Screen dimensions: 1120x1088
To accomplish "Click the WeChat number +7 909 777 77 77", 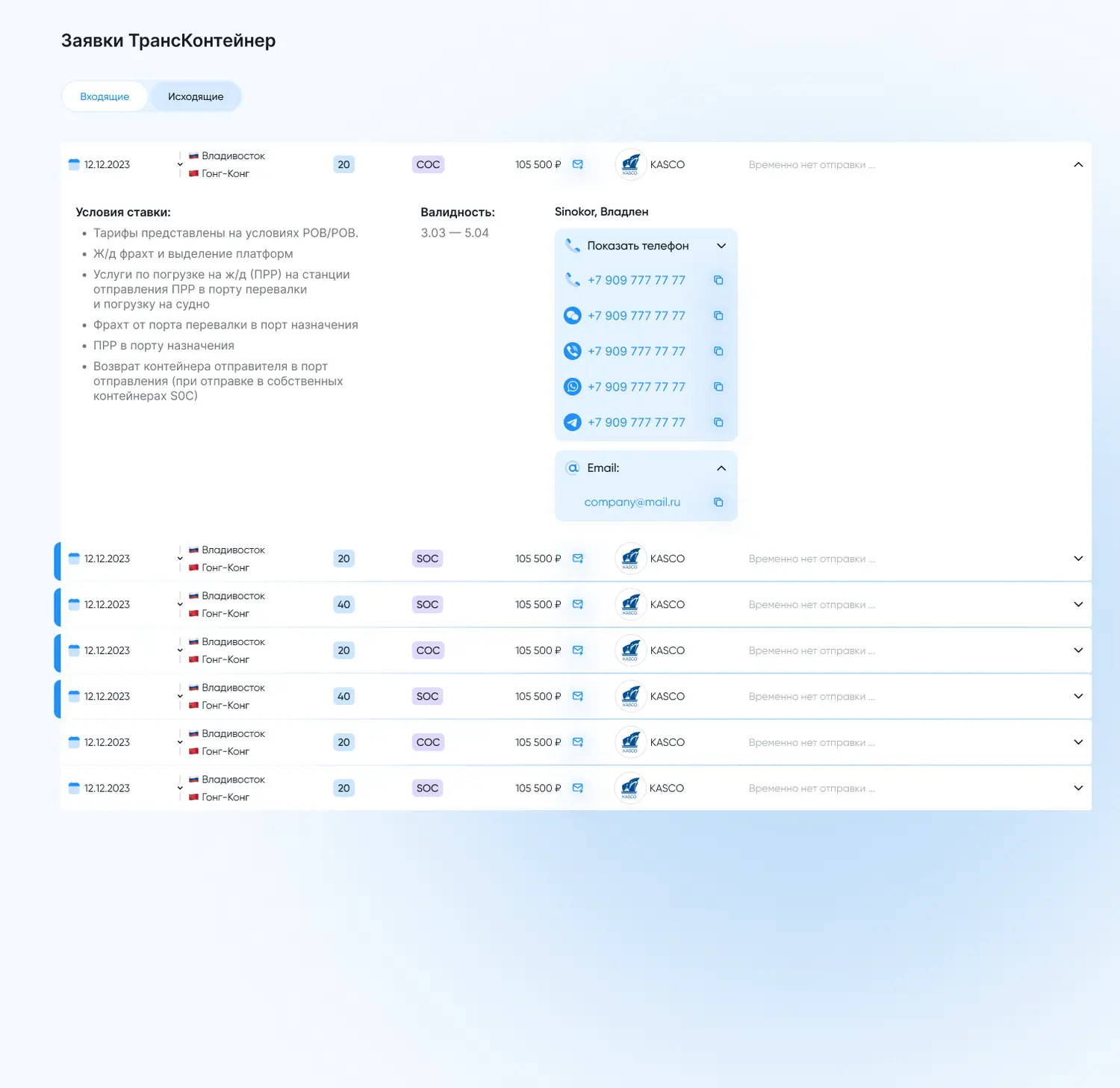I will pyautogui.click(x=636, y=316).
